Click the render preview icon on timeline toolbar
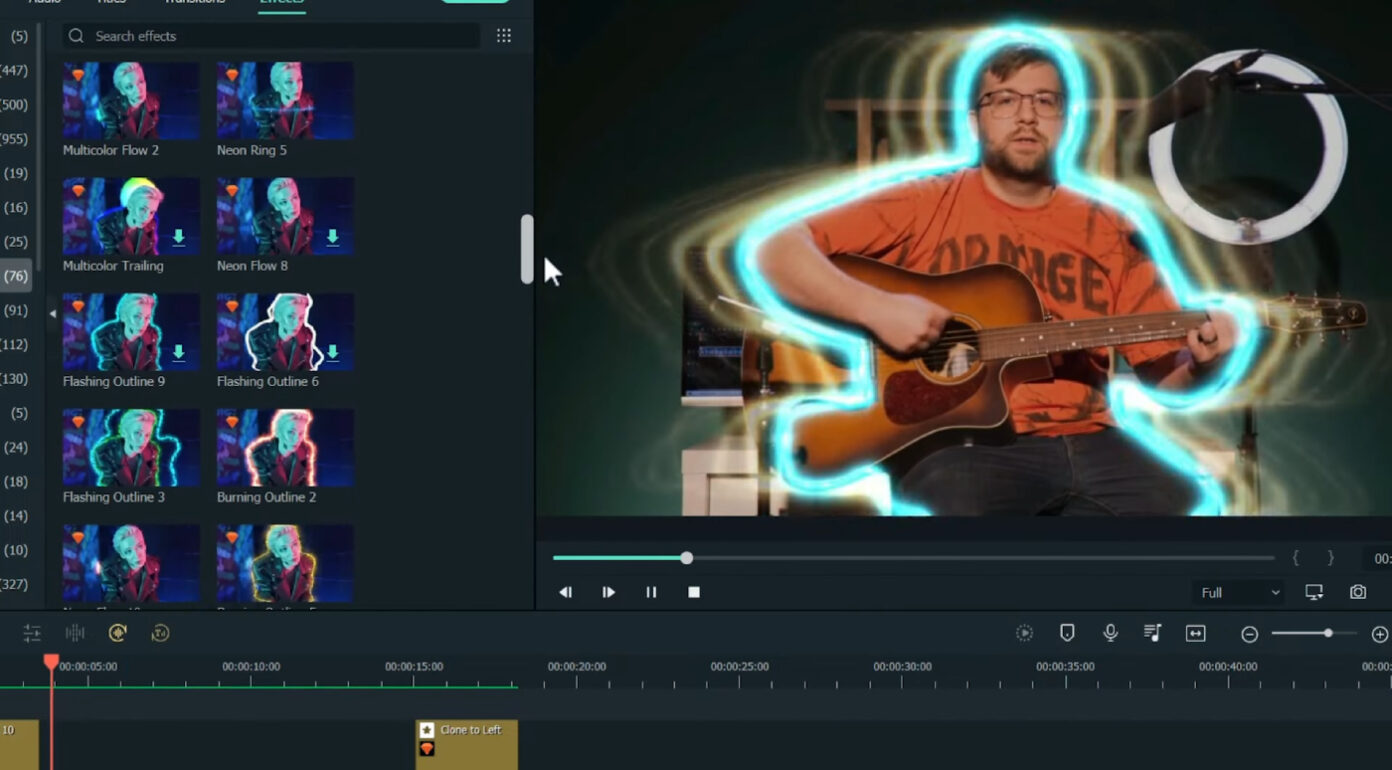The width and height of the screenshot is (1392, 770). coord(1024,633)
